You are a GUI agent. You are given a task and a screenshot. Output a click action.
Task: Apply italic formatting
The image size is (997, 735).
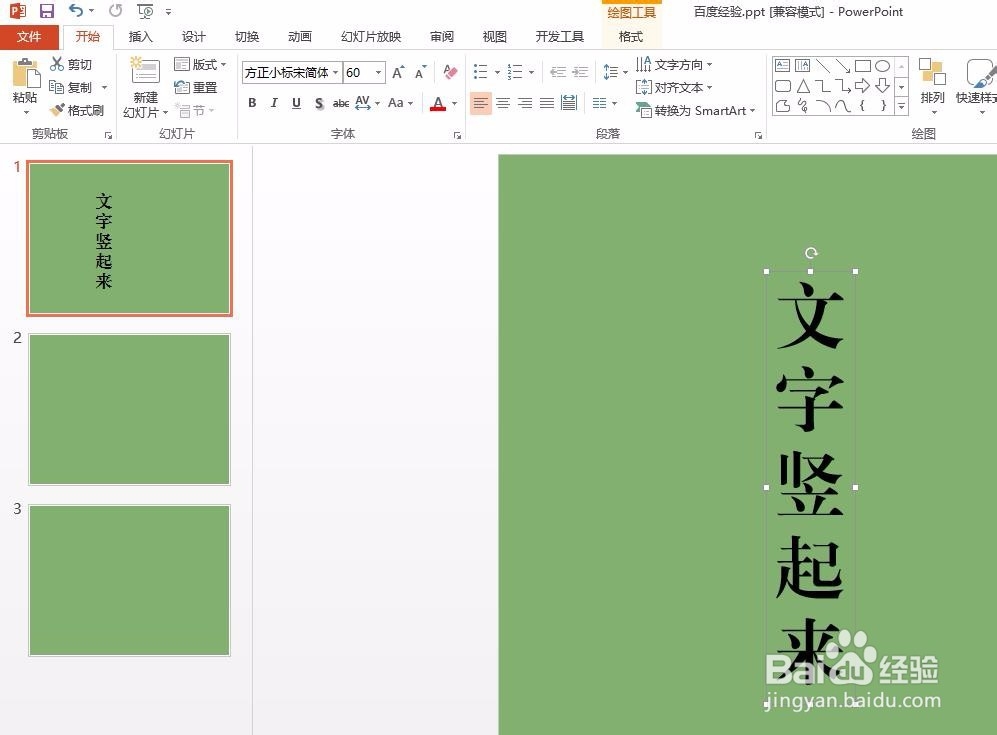click(x=274, y=102)
